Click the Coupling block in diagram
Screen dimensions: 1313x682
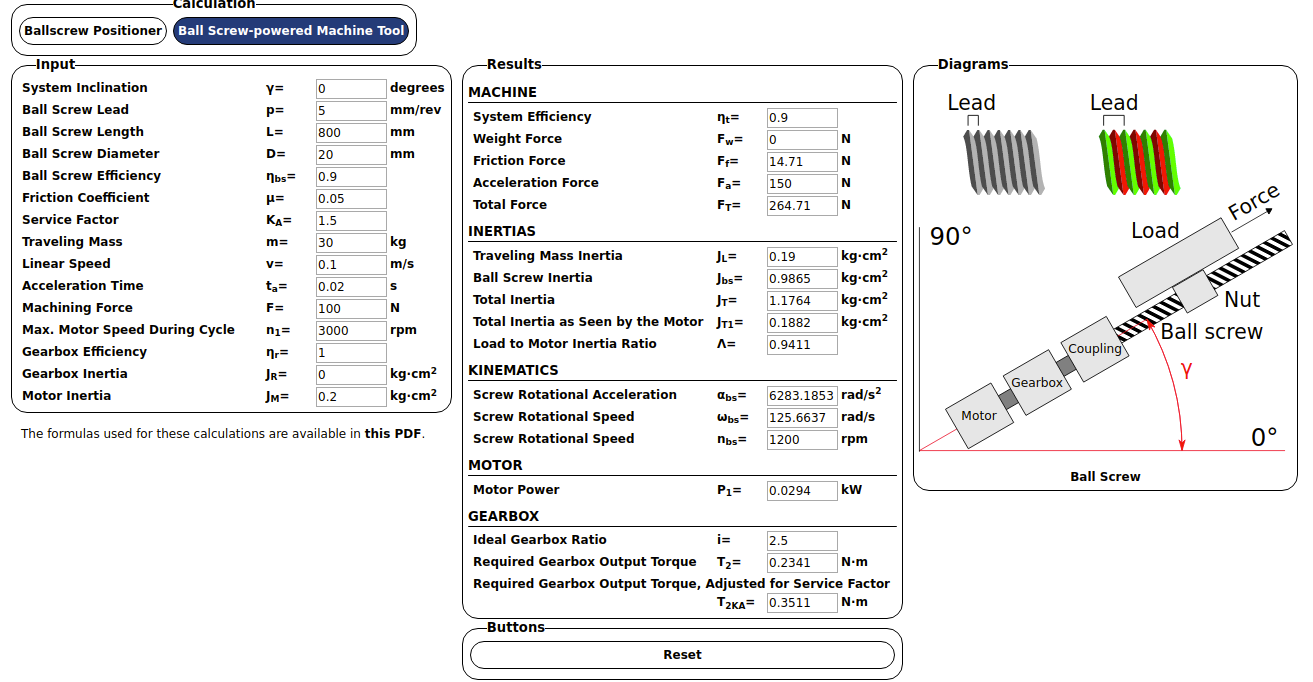coord(1095,349)
